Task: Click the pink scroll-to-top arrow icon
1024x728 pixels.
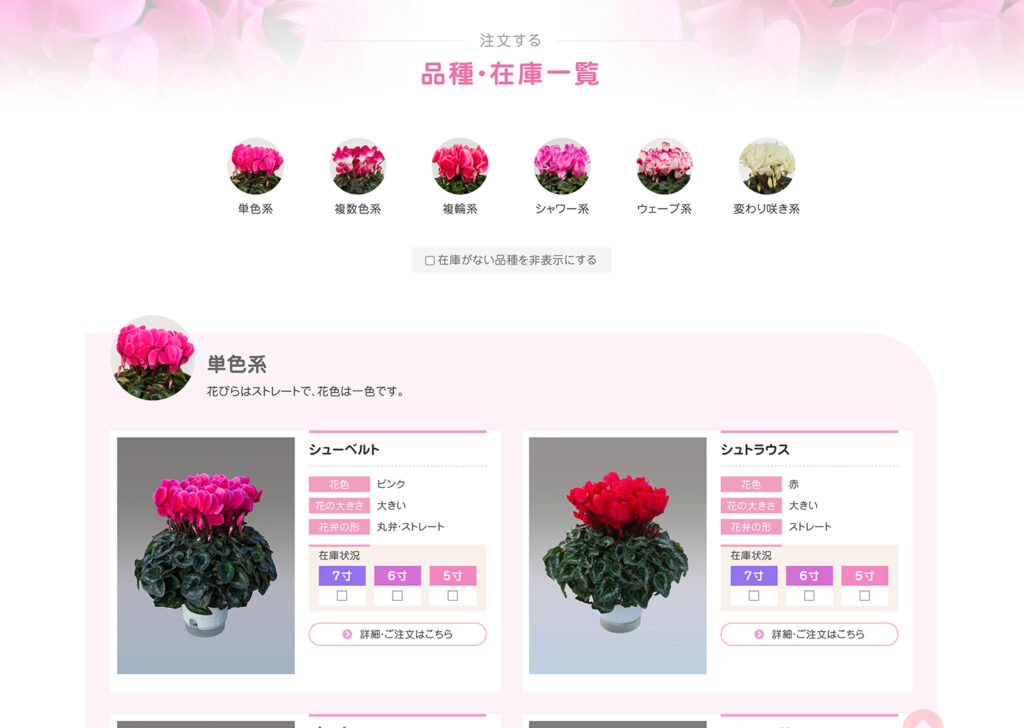Action: coord(922,720)
